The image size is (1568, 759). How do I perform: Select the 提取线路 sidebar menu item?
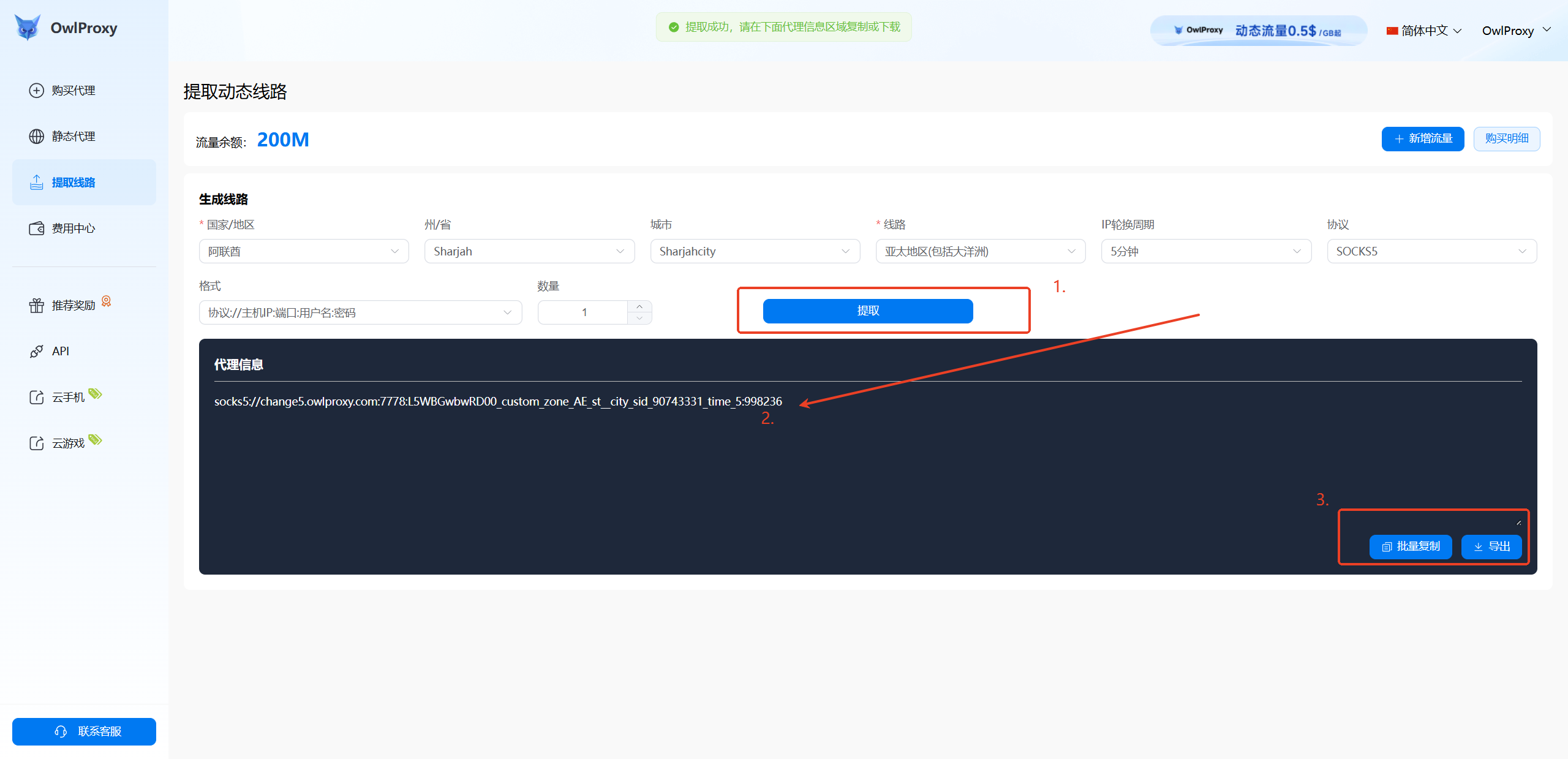(73, 183)
